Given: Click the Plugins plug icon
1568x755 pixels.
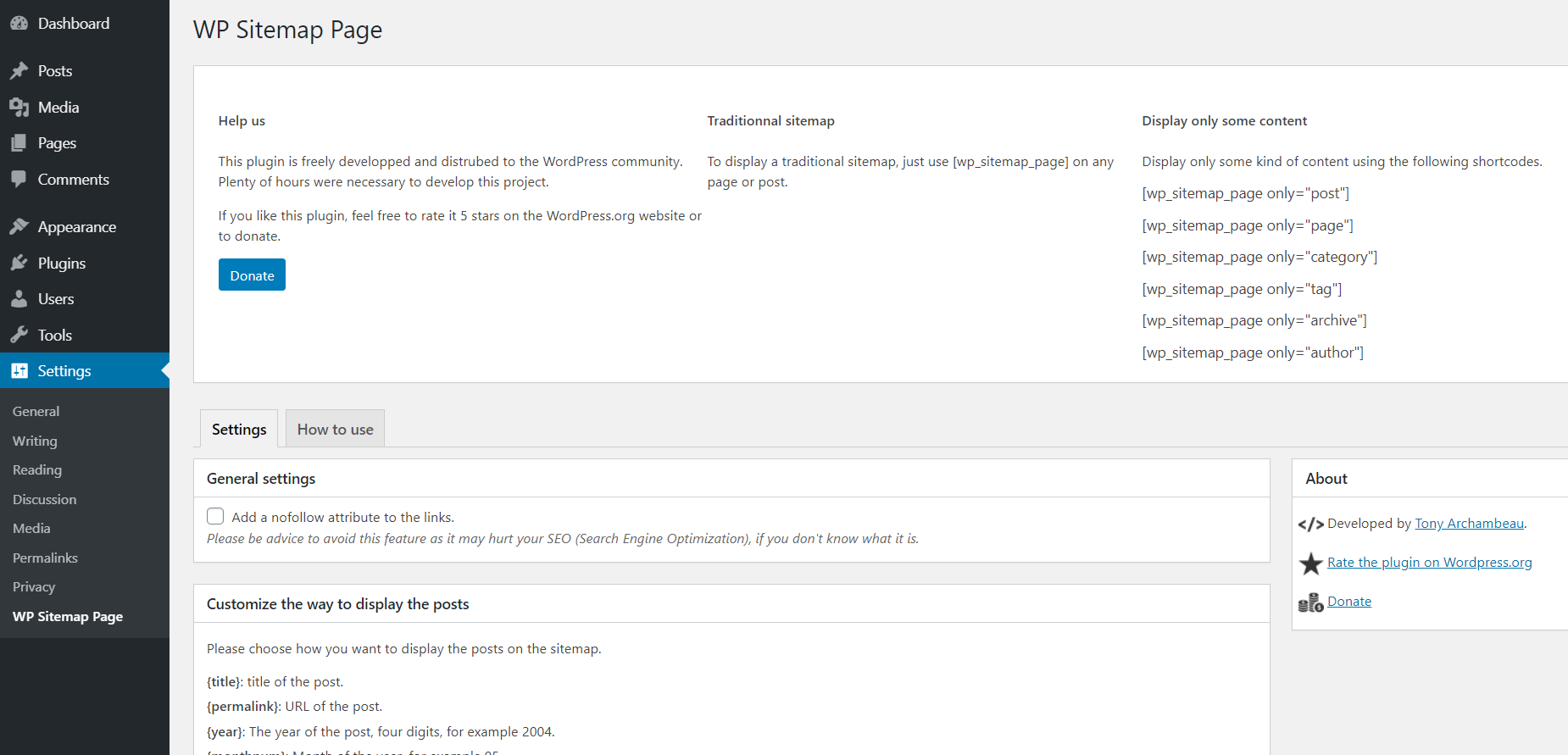Looking at the screenshot, I should [19, 264].
